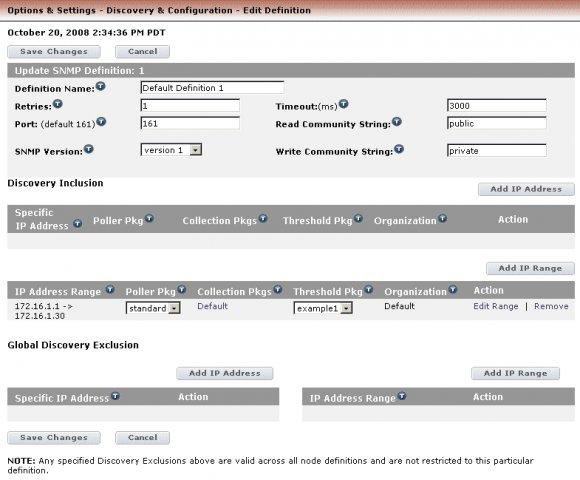Click the Default Organization value in range row
Screen dimensions: 580x480
(x=399, y=306)
